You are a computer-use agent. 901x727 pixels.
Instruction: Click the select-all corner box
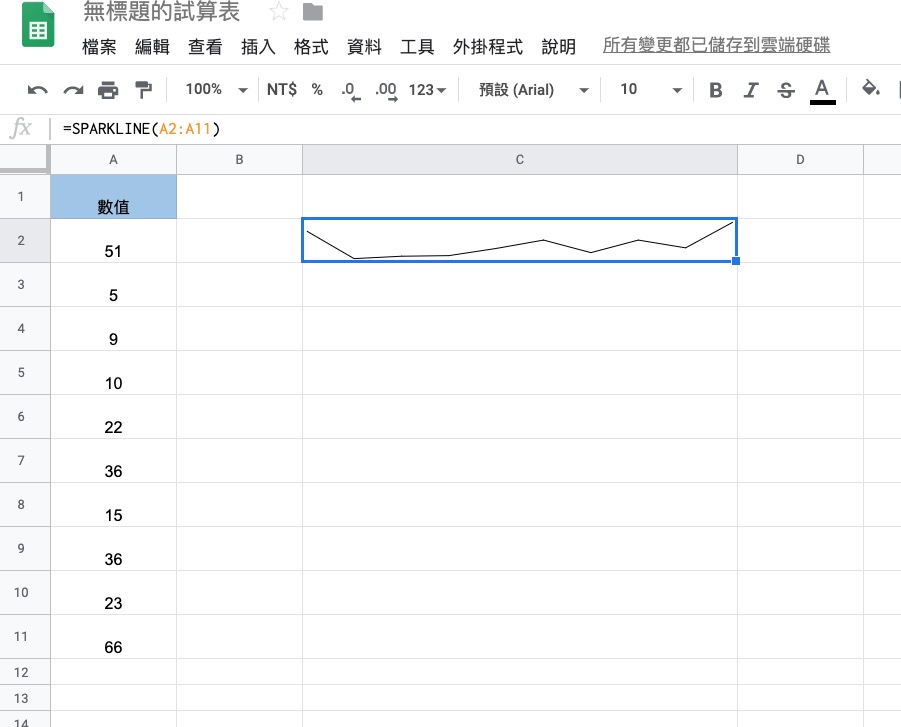(24, 159)
